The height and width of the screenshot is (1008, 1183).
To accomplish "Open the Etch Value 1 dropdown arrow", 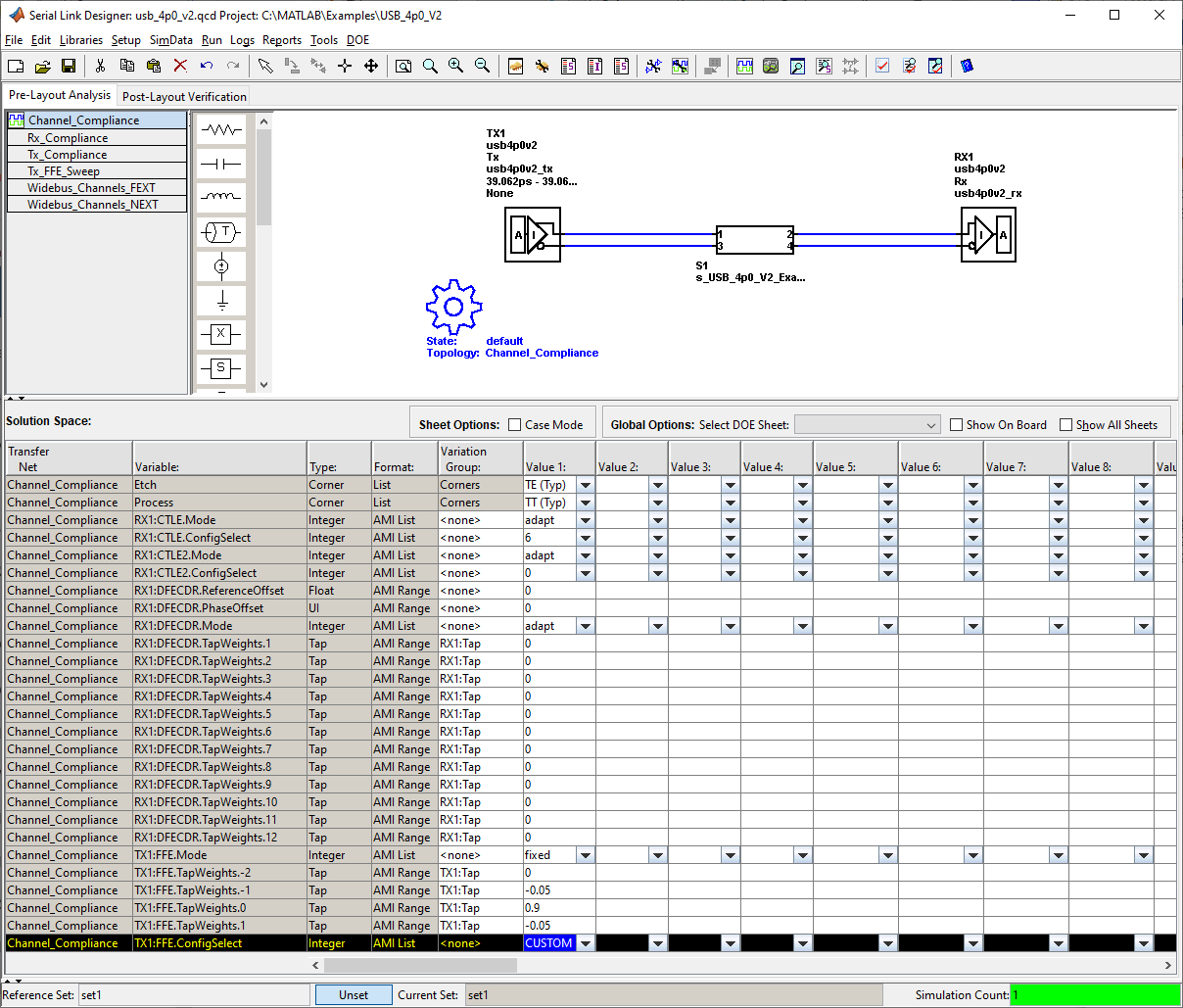I will point(586,485).
